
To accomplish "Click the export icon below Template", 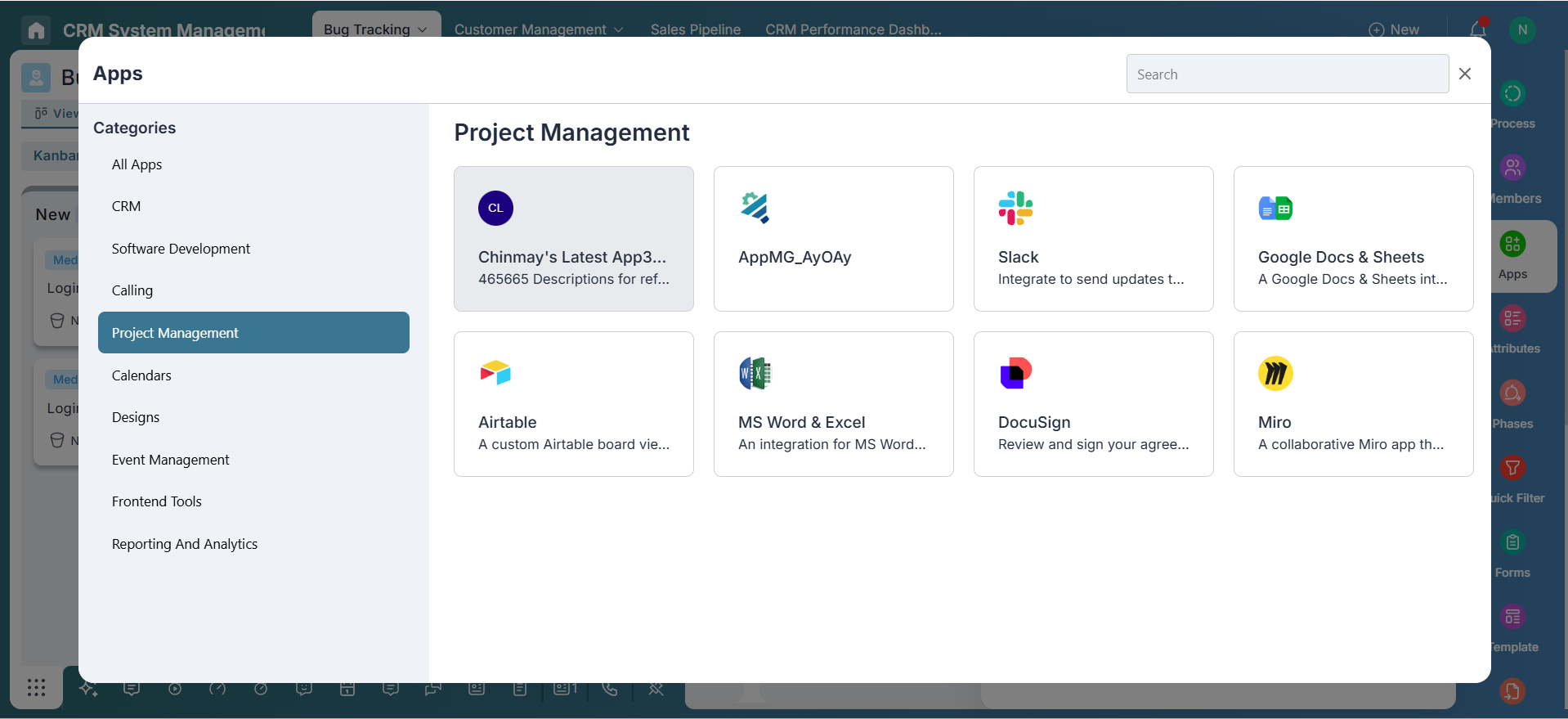I will coord(1512,691).
